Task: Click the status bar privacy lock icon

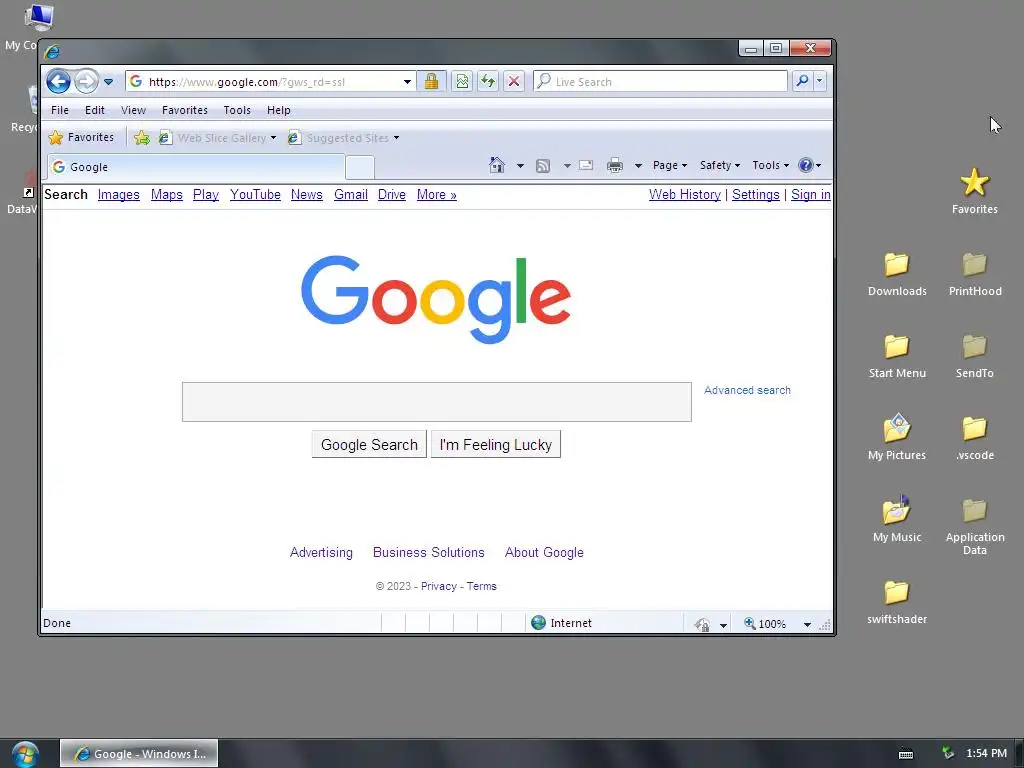Action: (x=703, y=624)
